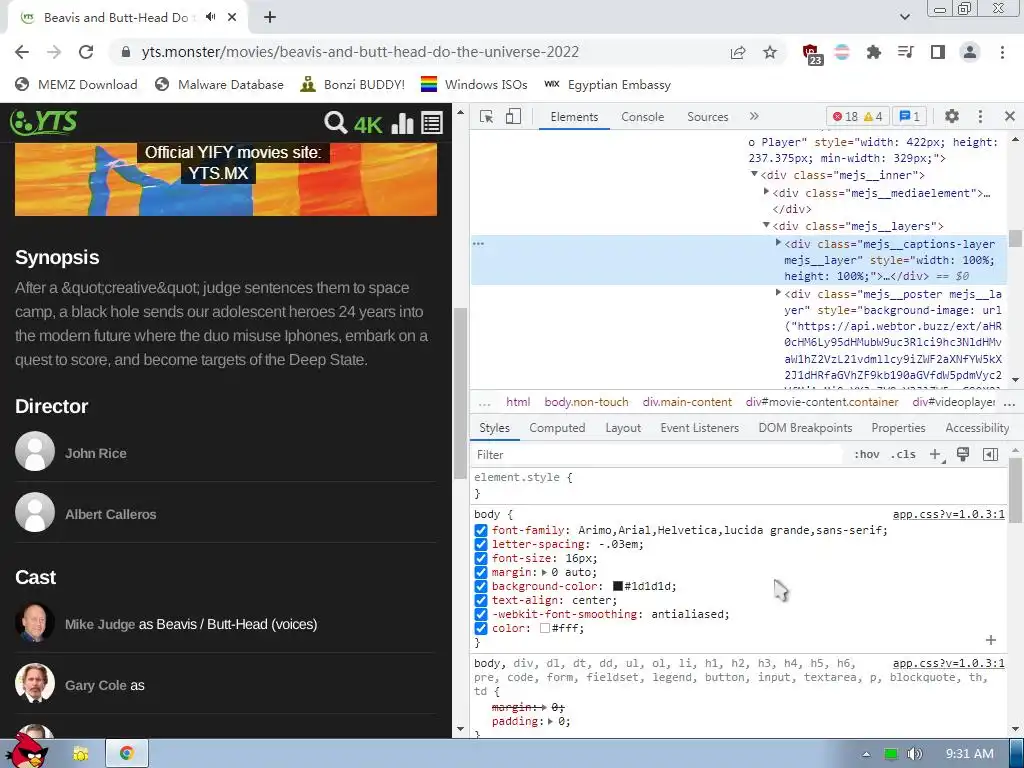Expand the padding shorthand triangle
1024x768 pixels.
tap(551, 721)
